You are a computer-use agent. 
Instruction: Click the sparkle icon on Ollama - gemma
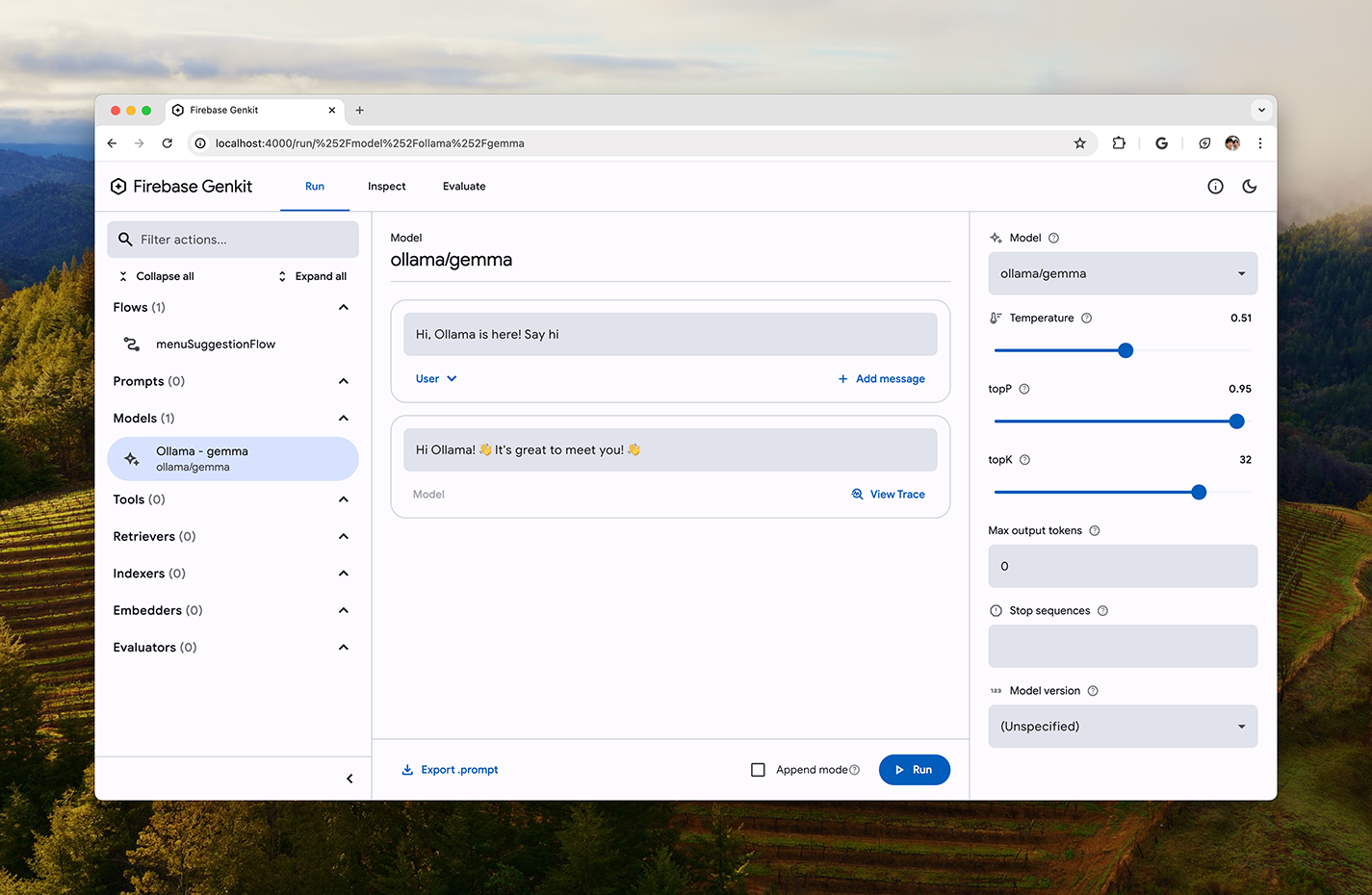tap(131, 458)
